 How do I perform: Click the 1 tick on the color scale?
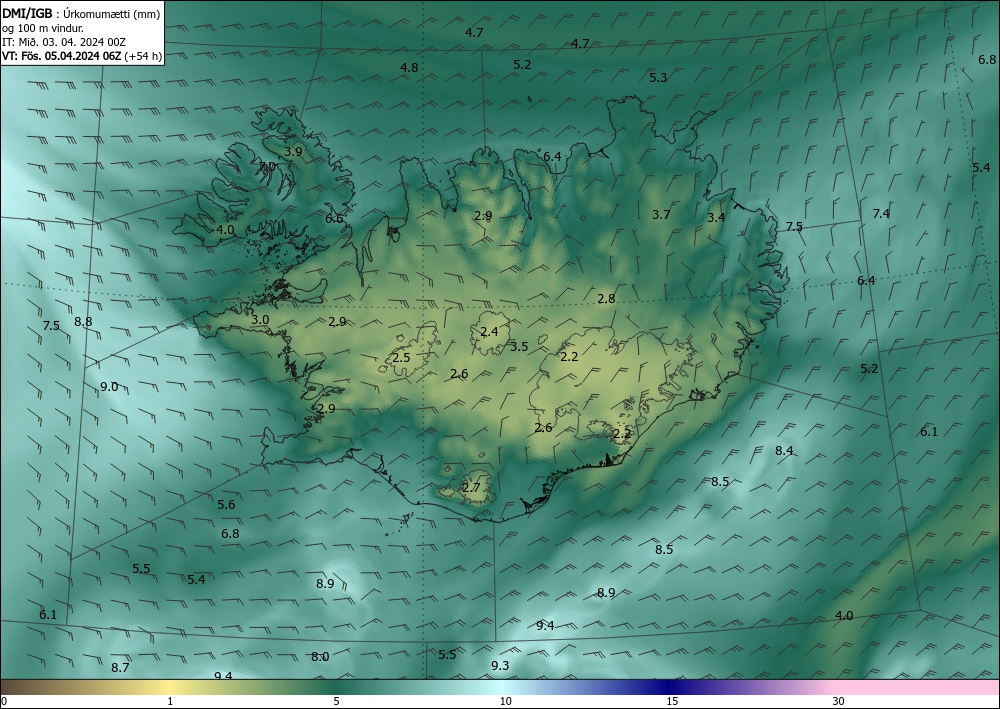pos(170,702)
